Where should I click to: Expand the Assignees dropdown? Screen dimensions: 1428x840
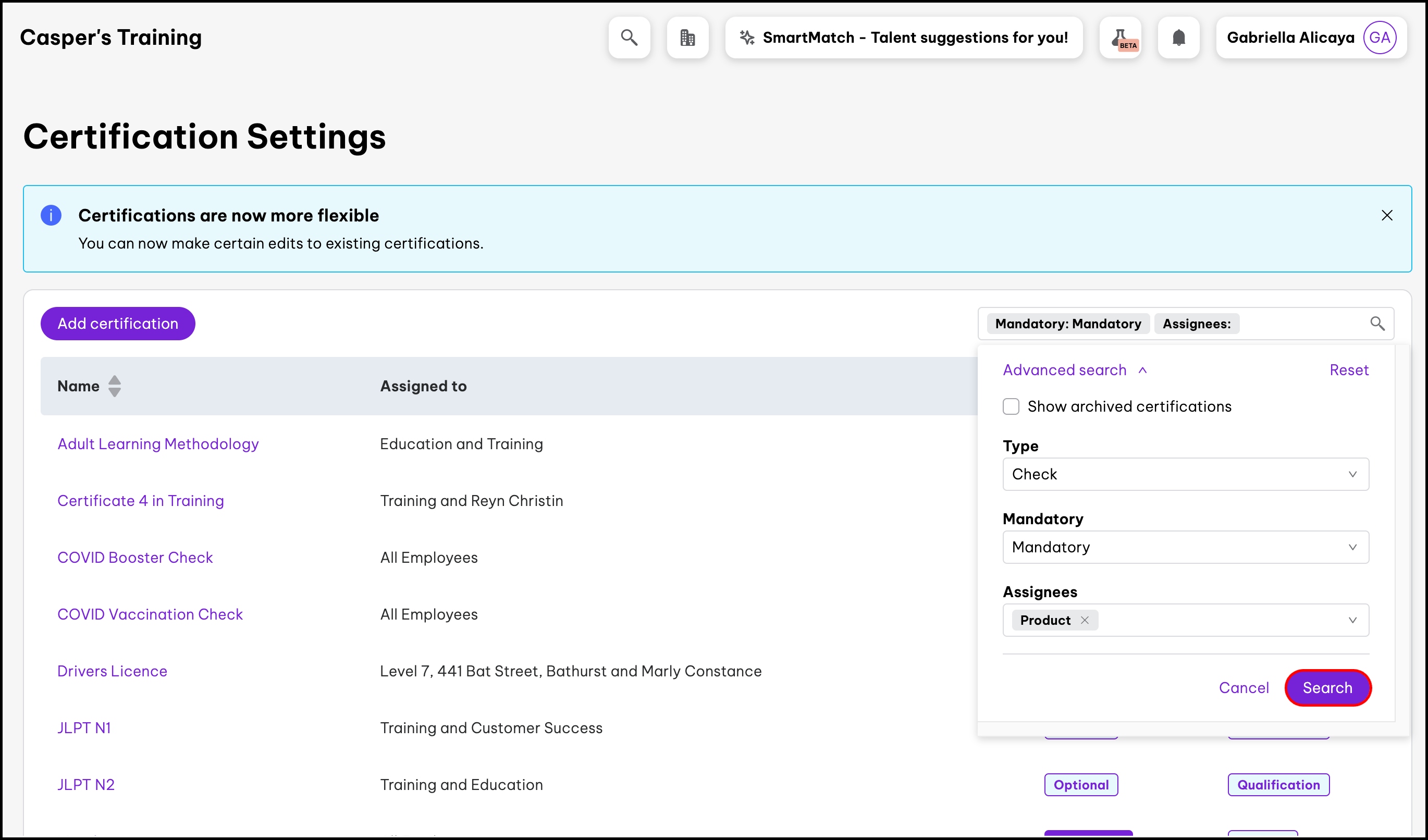(1352, 620)
